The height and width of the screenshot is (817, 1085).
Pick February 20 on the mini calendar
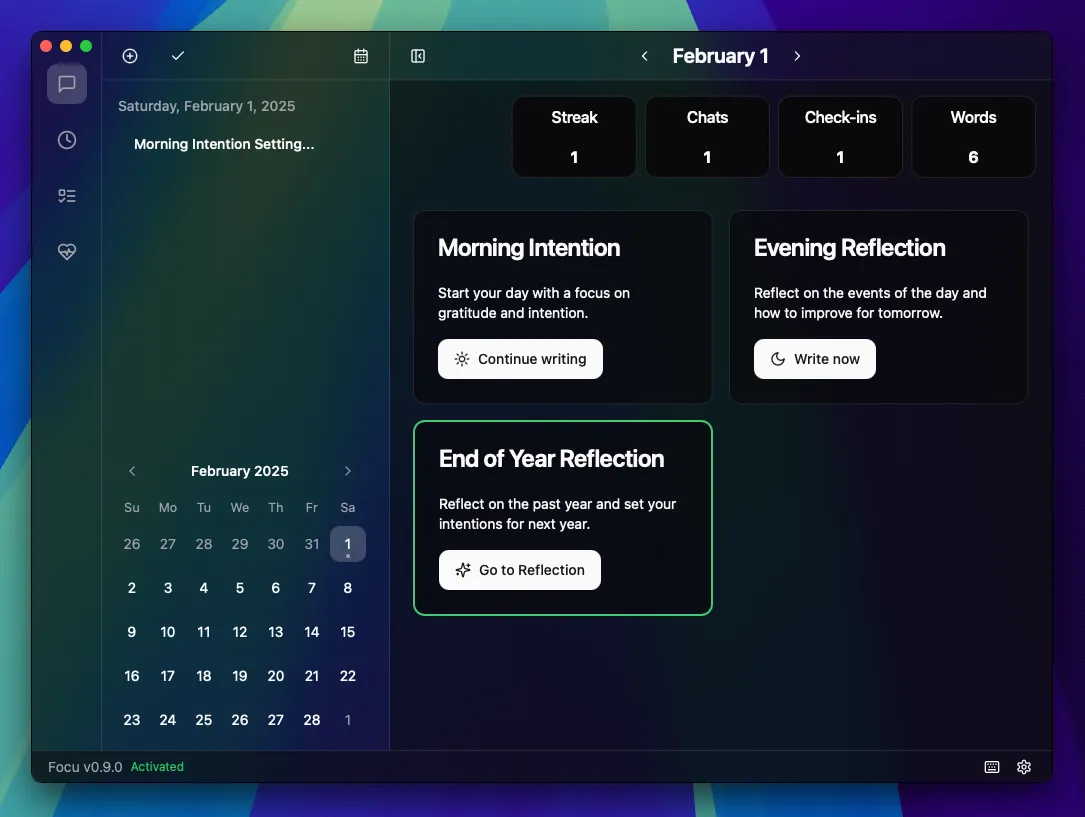coord(275,676)
